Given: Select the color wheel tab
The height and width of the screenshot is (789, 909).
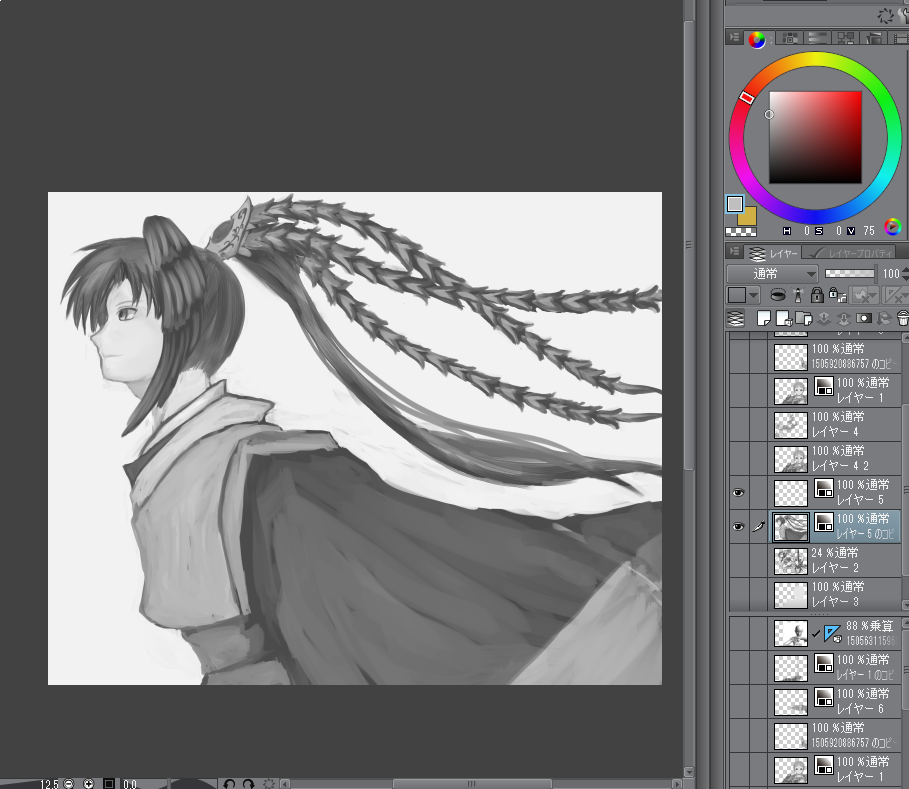Looking at the screenshot, I should coord(757,39).
